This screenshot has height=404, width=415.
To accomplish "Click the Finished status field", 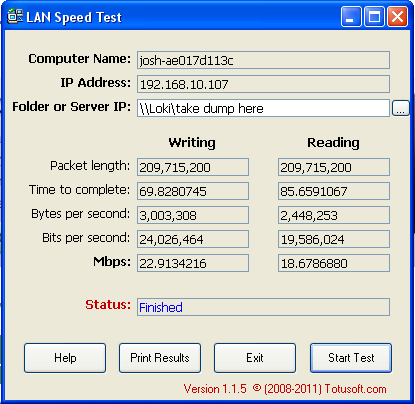I will click(x=263, y=307).
